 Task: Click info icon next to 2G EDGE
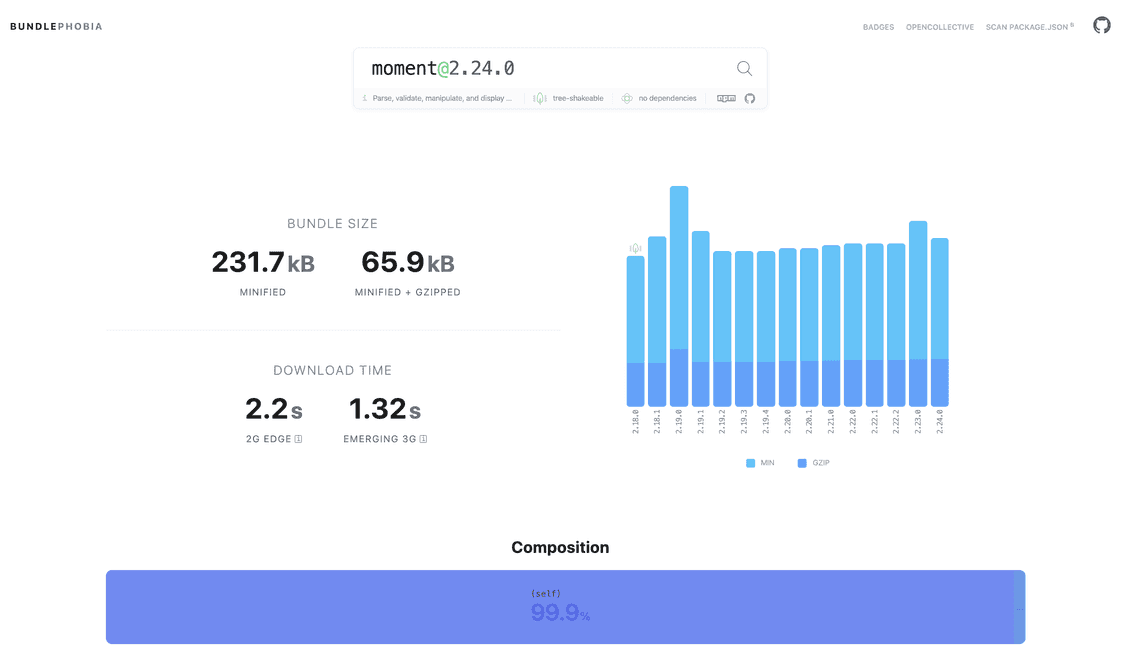pos(298,439)
